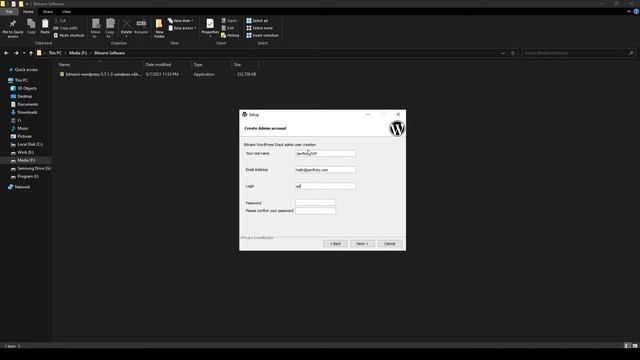Focus the Password field
This screenshot has height=360, width=640.
point(315,202)
